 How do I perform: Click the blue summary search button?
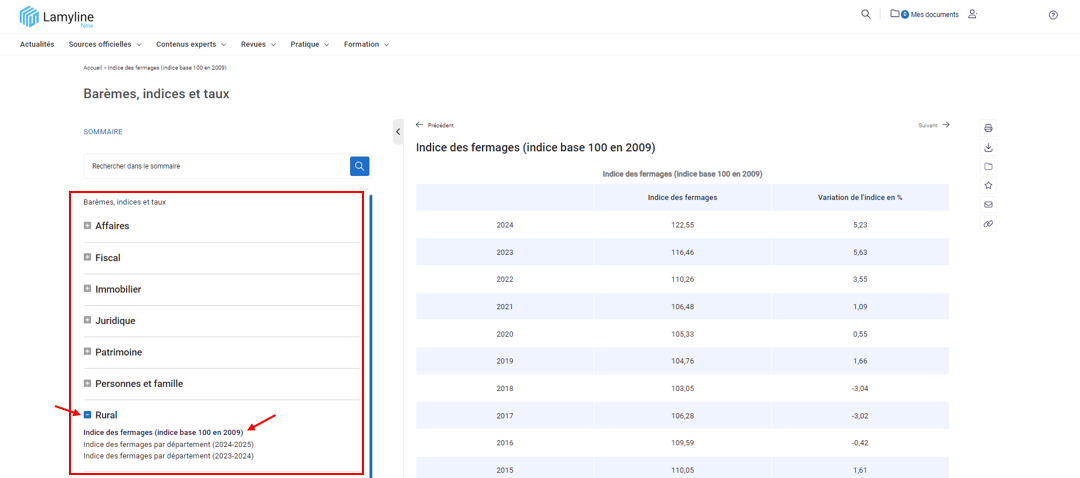click(x=360, y=166)
